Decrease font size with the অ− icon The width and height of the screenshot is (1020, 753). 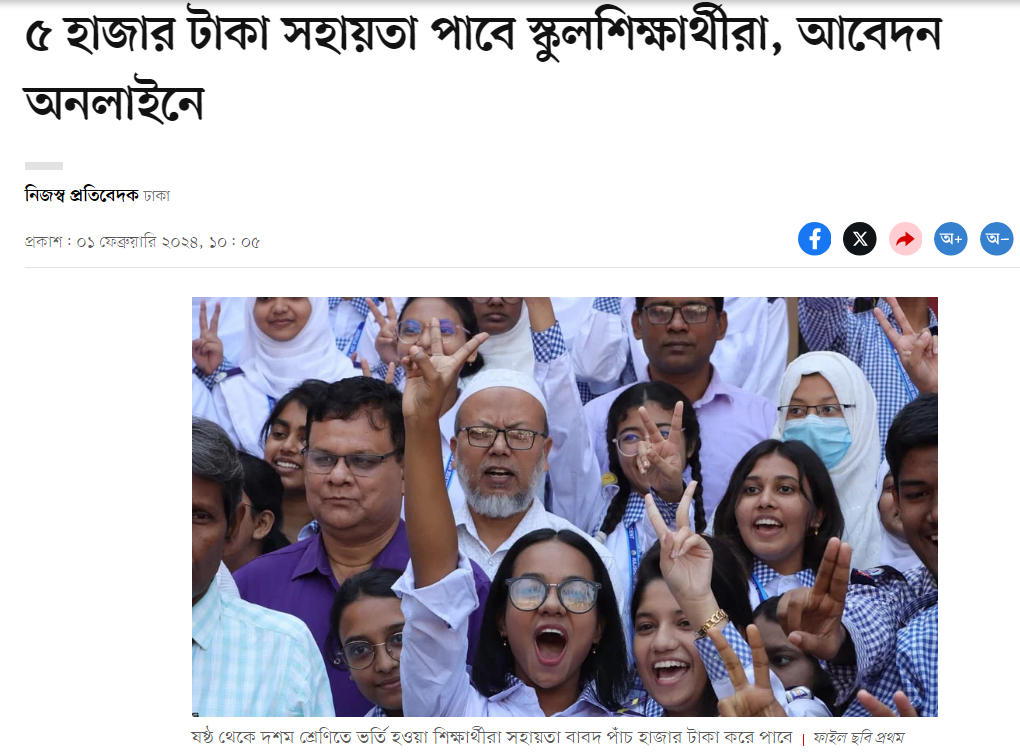click(997, 239)
